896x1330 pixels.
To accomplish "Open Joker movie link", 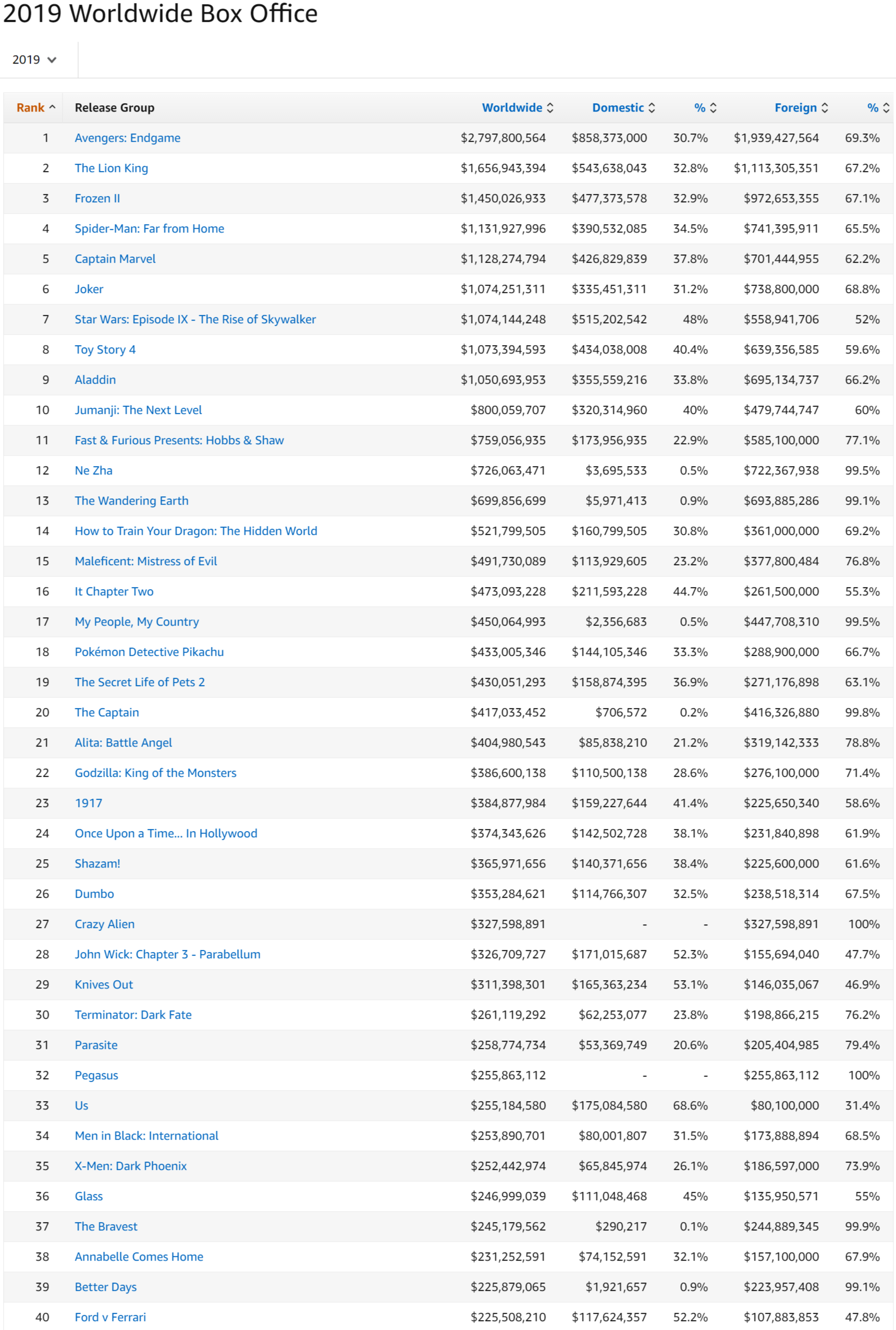I will point(89,289).
